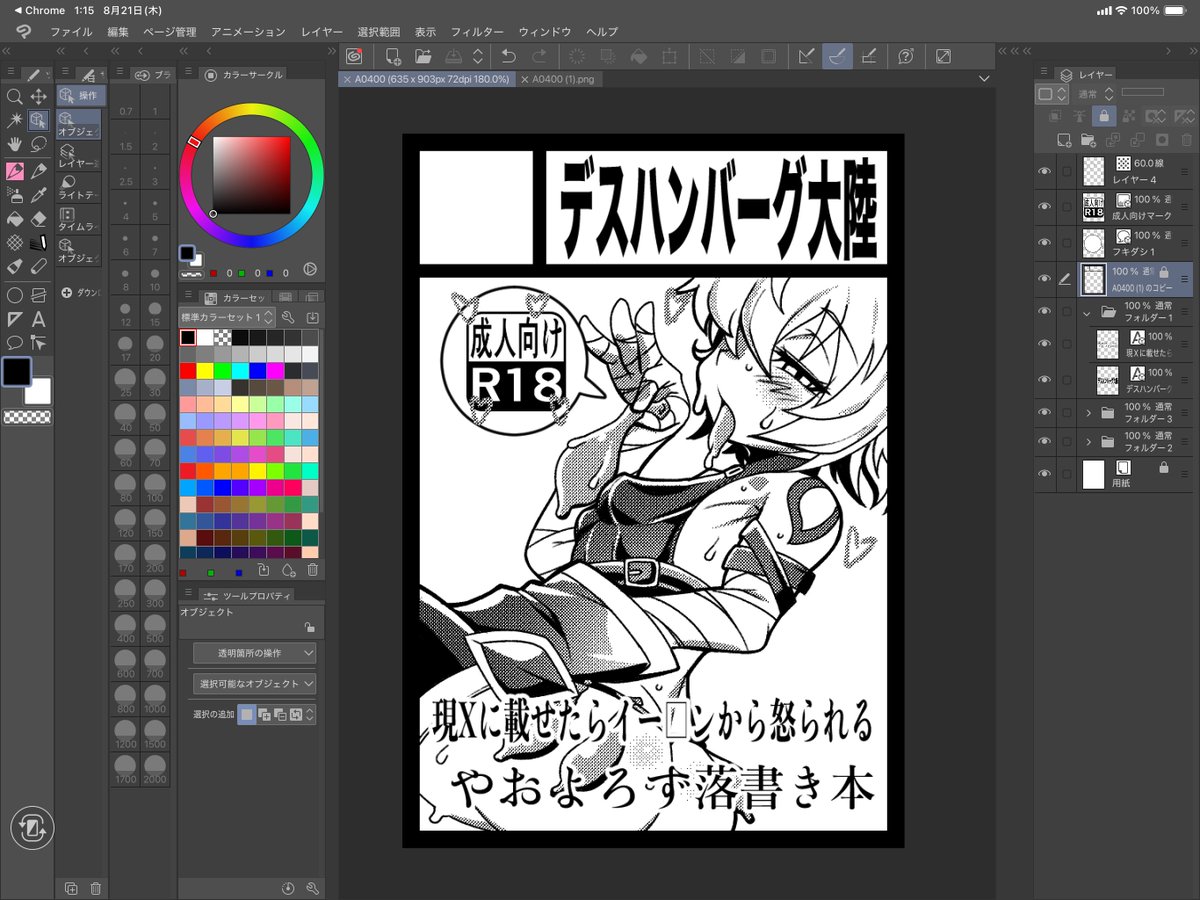1200x900 pixels.
Task: Pick the Fill bucket tool
Action: [x=15, y=218]
